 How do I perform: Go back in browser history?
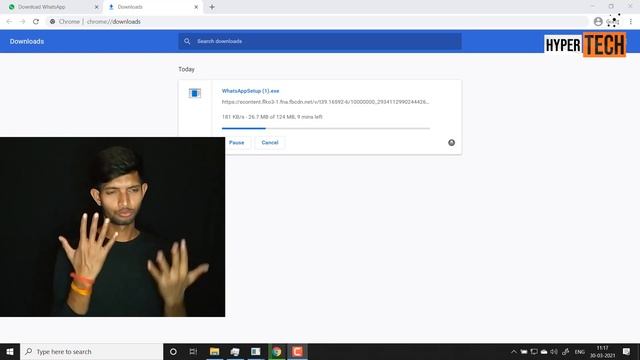pos(9,22)
